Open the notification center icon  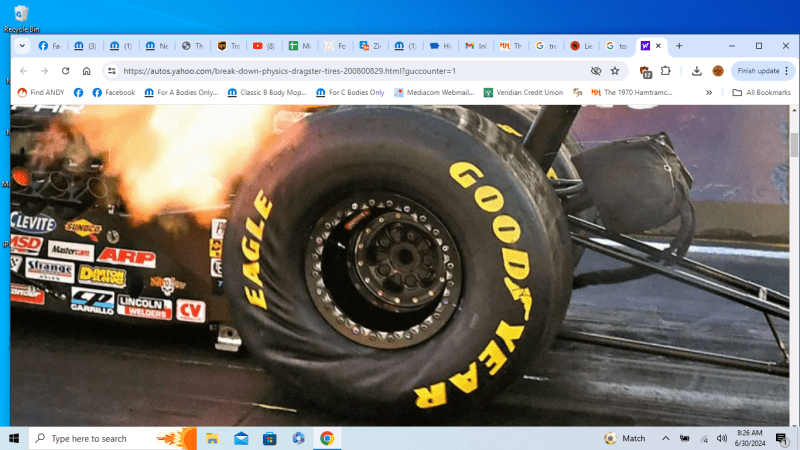click(782, 438)
